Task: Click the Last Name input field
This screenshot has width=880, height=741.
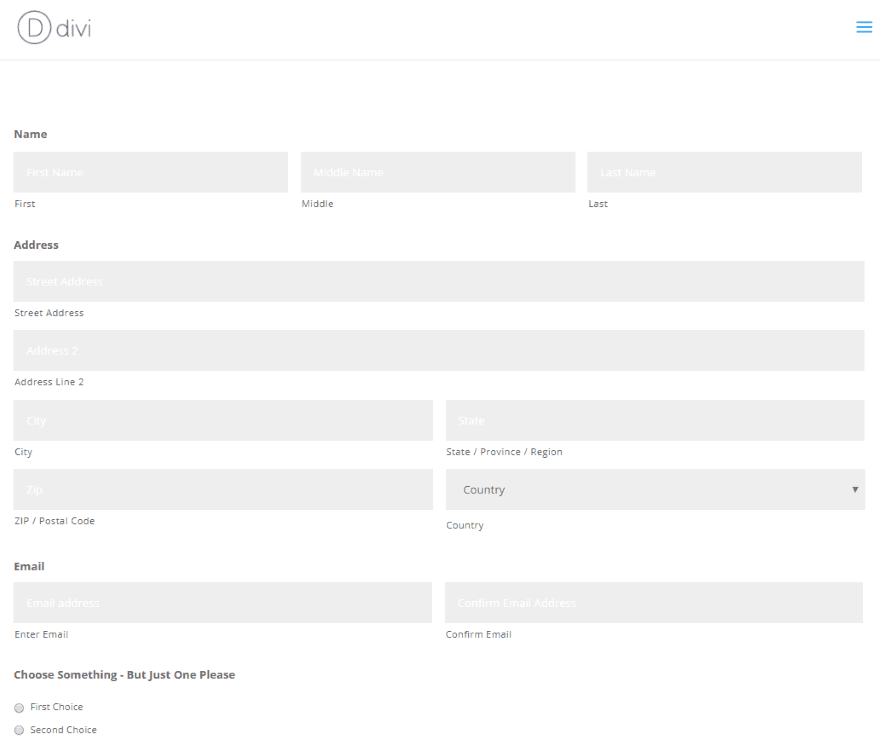Action: [724, 172]
